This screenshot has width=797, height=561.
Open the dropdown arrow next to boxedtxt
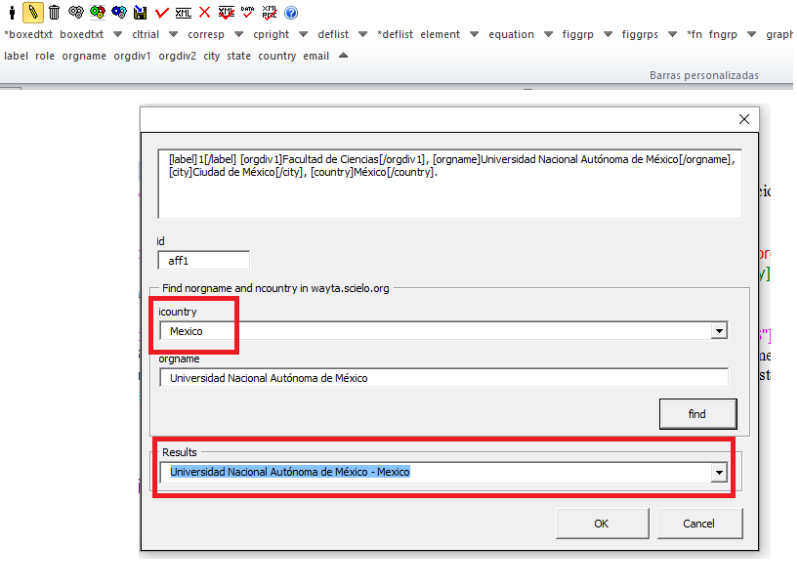coord(116,35)
